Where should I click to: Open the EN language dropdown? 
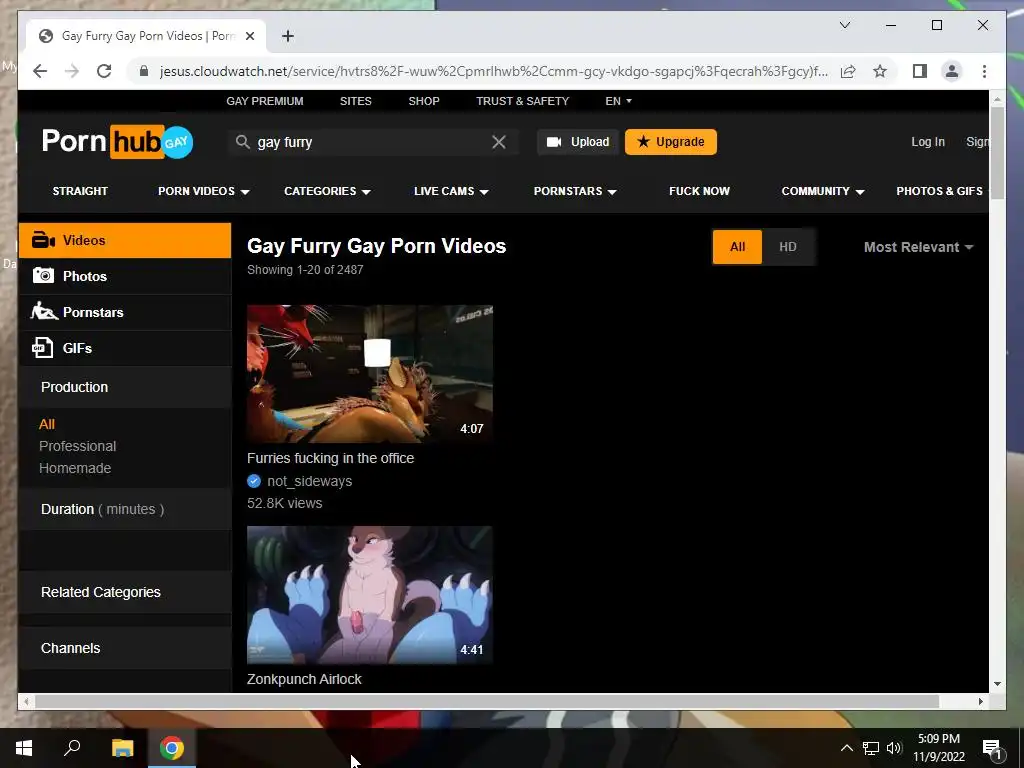(x=618, y=101)
